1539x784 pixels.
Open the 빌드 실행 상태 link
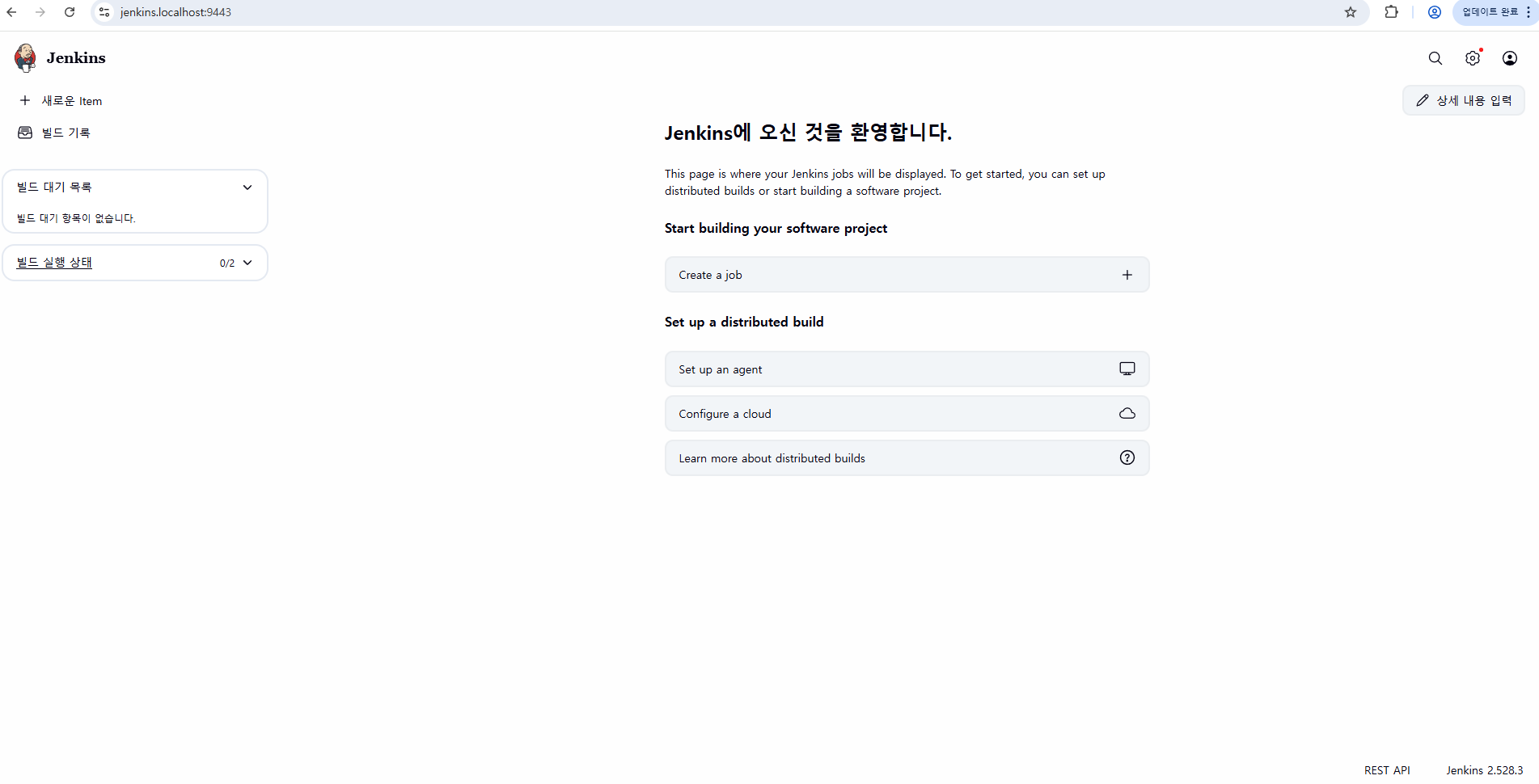pos(54,263)
